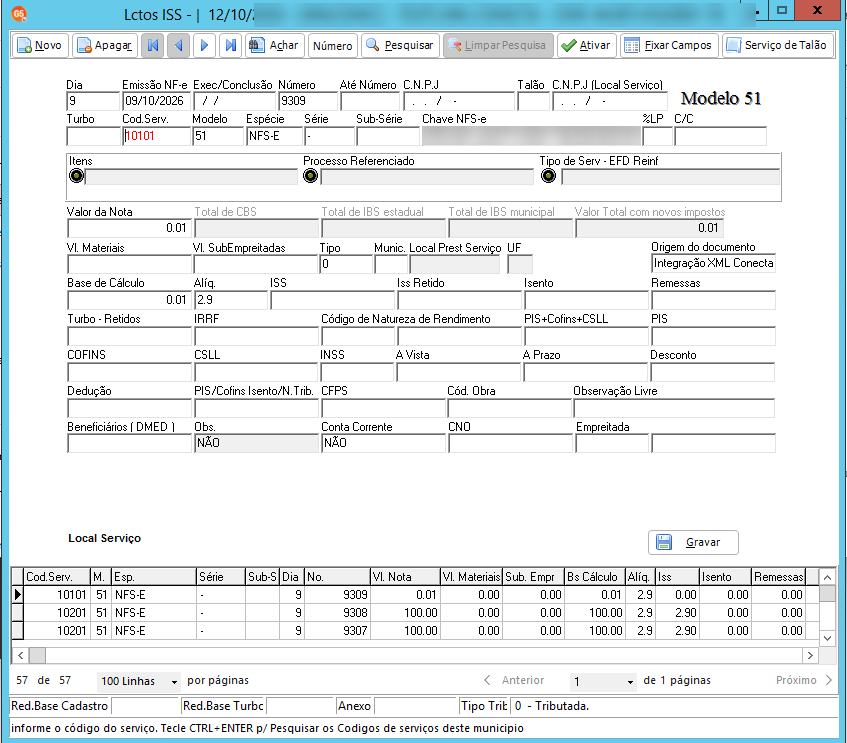Click the grid horizontal scroll left arrow
This screenshot has width=847, height=743.
tap(21, 655)
